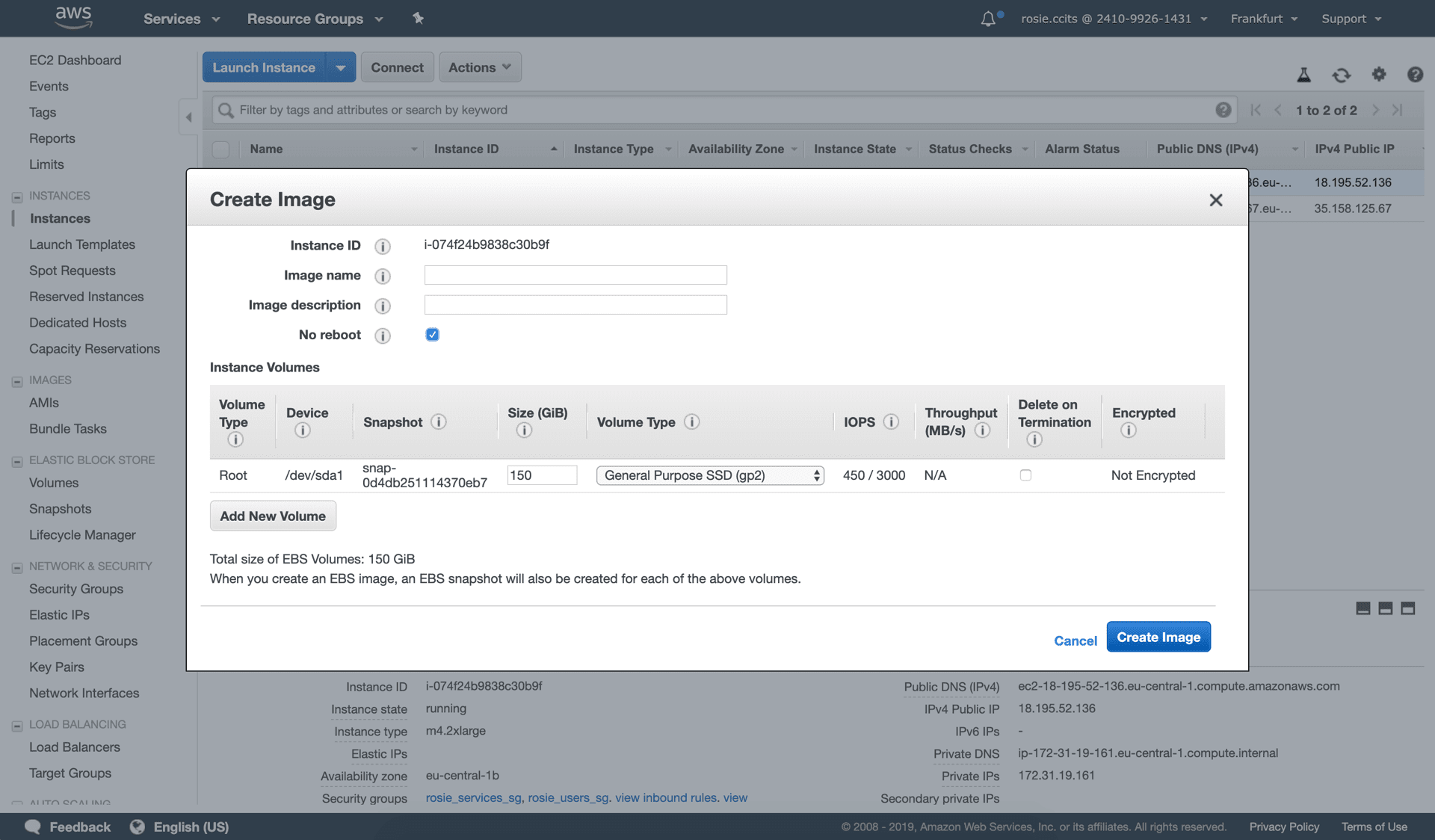The image size is (1435, 840).
Task: Click Cancel in the dialog
Action: pyautogui.click(x=1076, y=640)
